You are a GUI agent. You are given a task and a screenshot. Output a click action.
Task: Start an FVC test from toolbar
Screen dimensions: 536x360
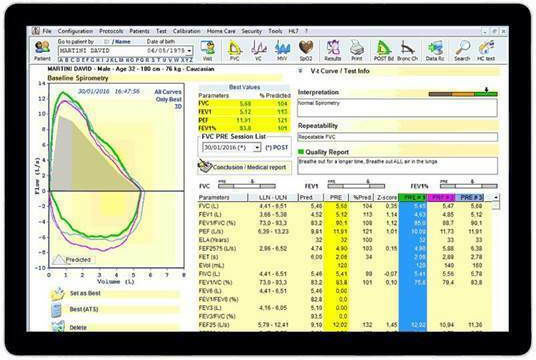coord(234,50)
